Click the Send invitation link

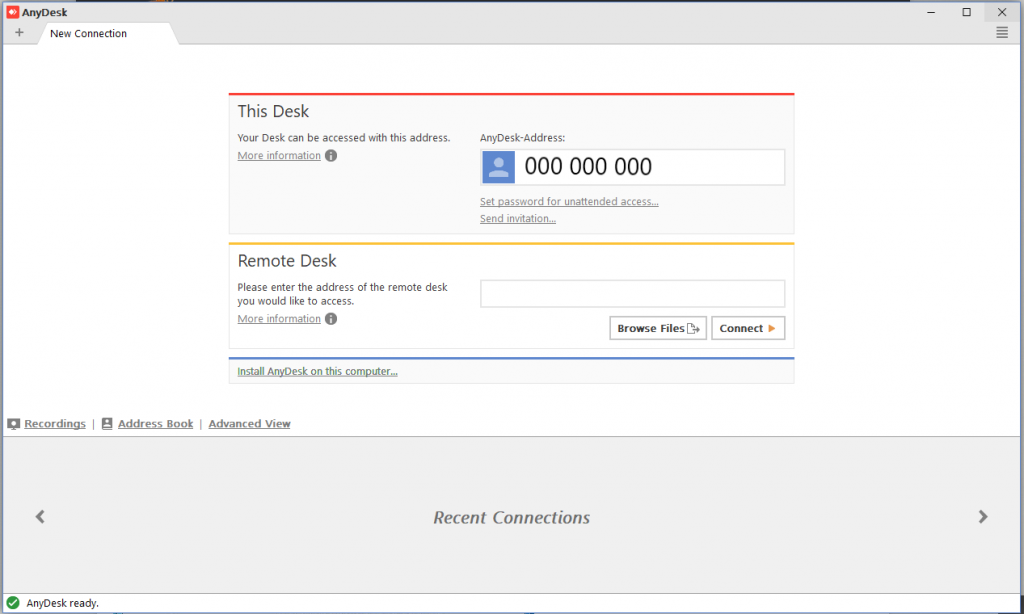(518, 219)
